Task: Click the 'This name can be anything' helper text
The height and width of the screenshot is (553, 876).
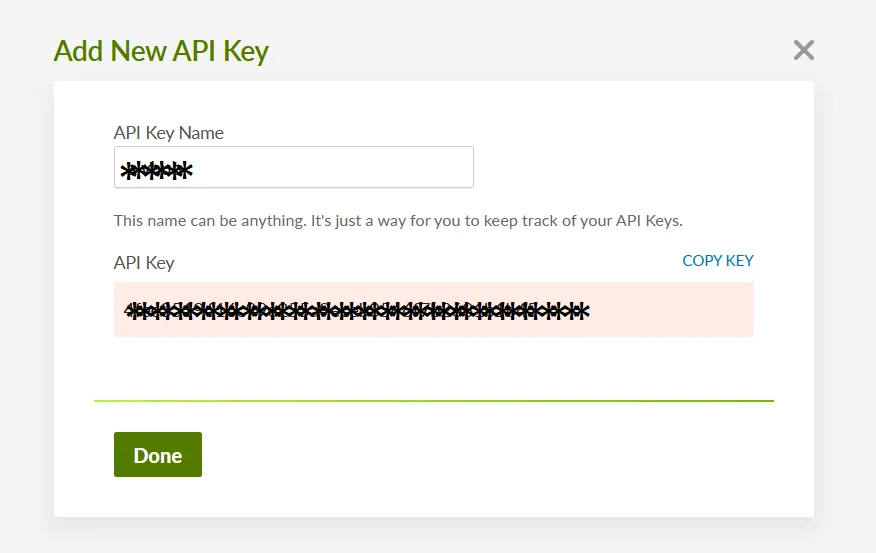Action: coord(398,221)
